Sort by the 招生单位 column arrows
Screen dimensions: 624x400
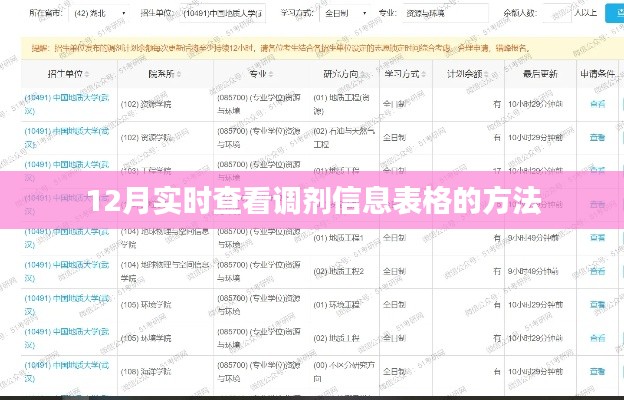pyautogui.click(x=87, y=74)
